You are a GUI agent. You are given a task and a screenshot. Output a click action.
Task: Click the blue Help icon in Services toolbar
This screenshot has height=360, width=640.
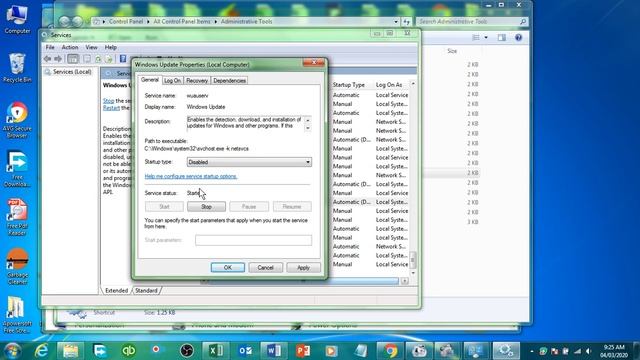coord(122,59)
